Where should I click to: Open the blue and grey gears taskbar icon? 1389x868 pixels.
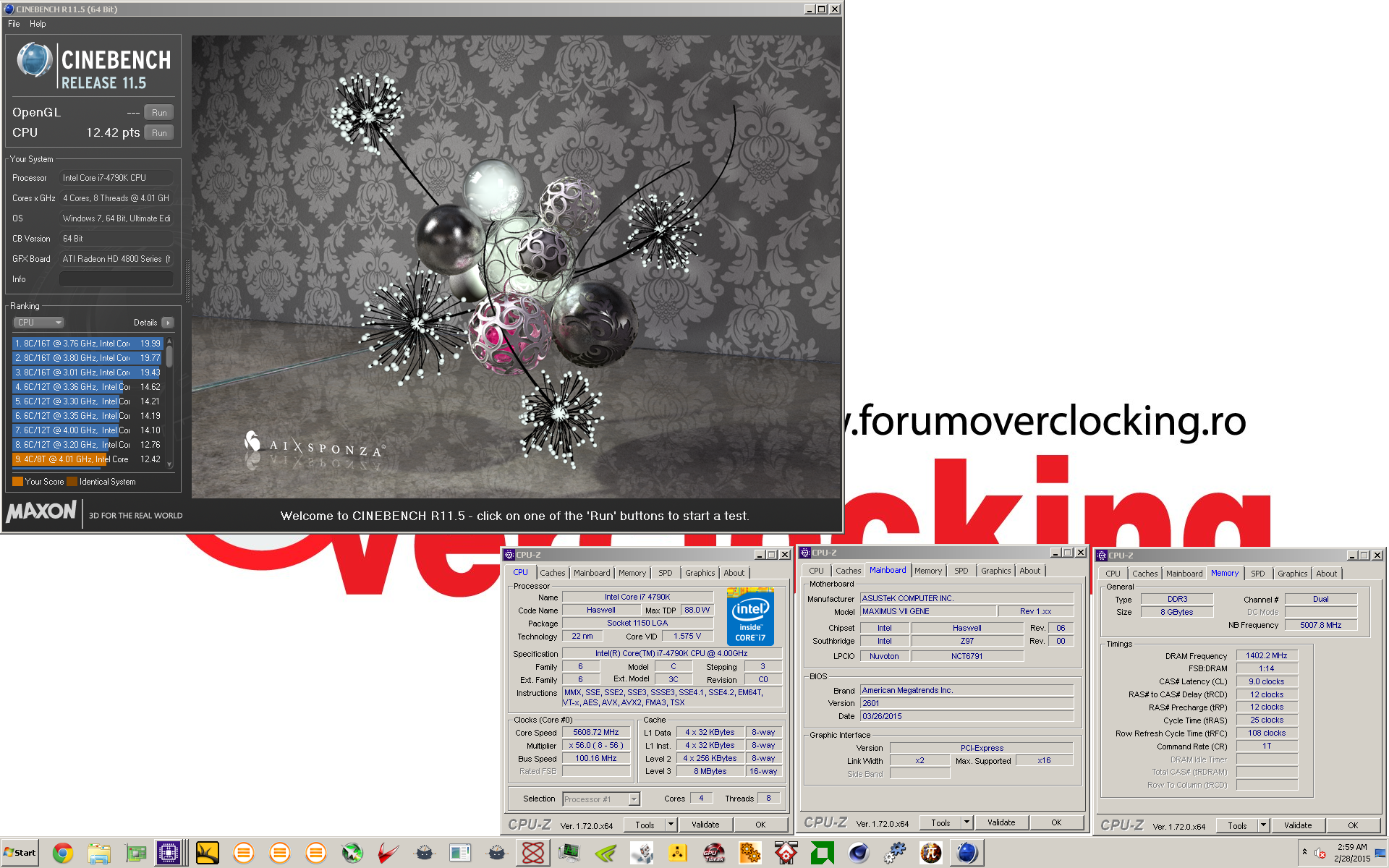click(895, 853)
